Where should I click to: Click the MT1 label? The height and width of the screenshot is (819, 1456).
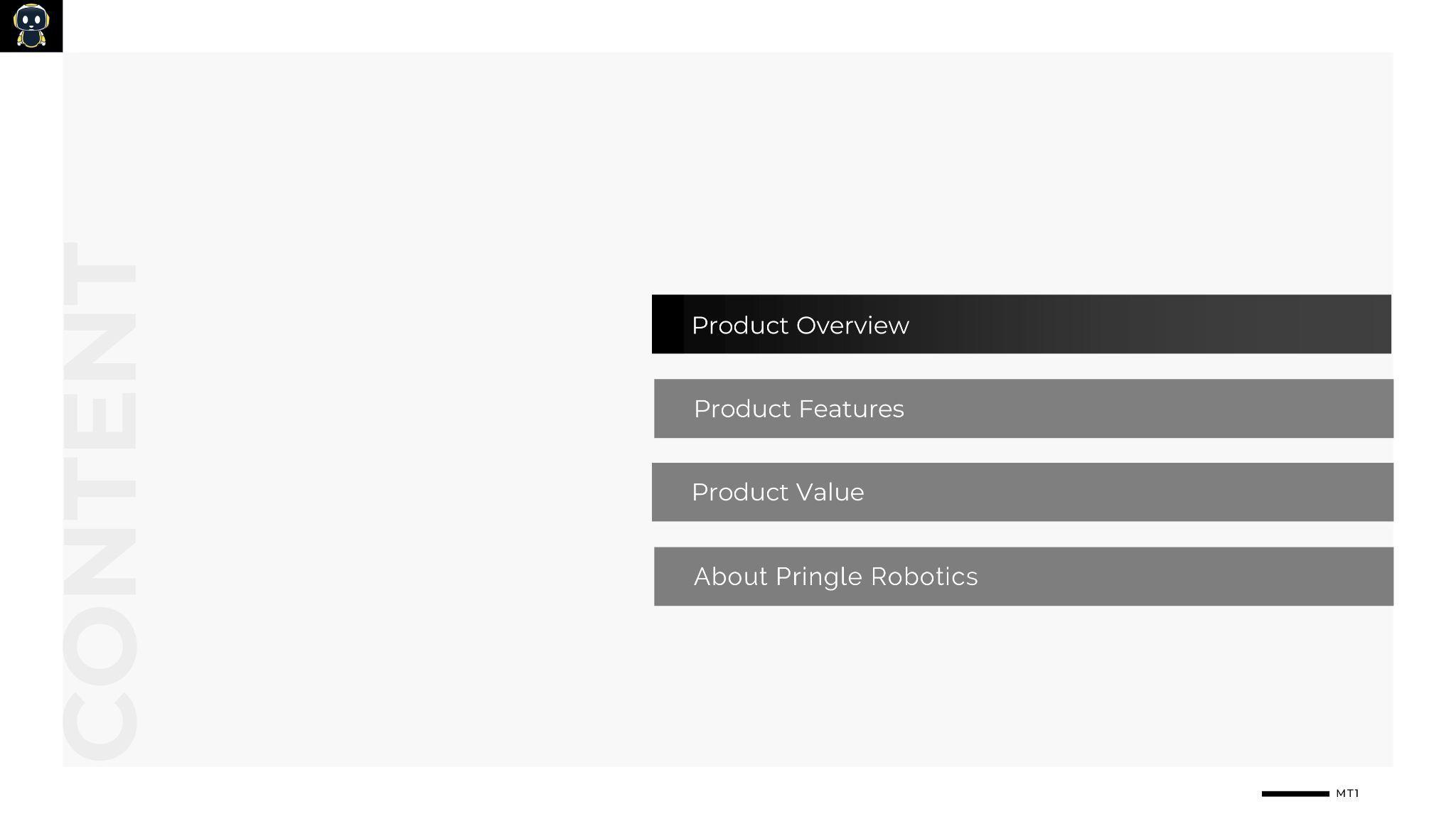[x=1347, y=793]
